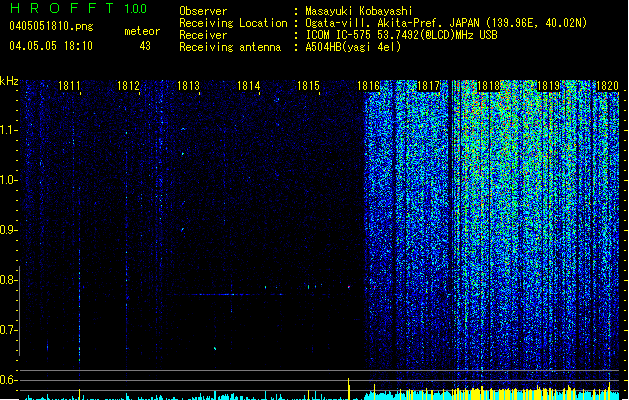629x400 pixels.
Task: Click the 1820 time marker
Action: pyautogui.click(x=607, y=86)
